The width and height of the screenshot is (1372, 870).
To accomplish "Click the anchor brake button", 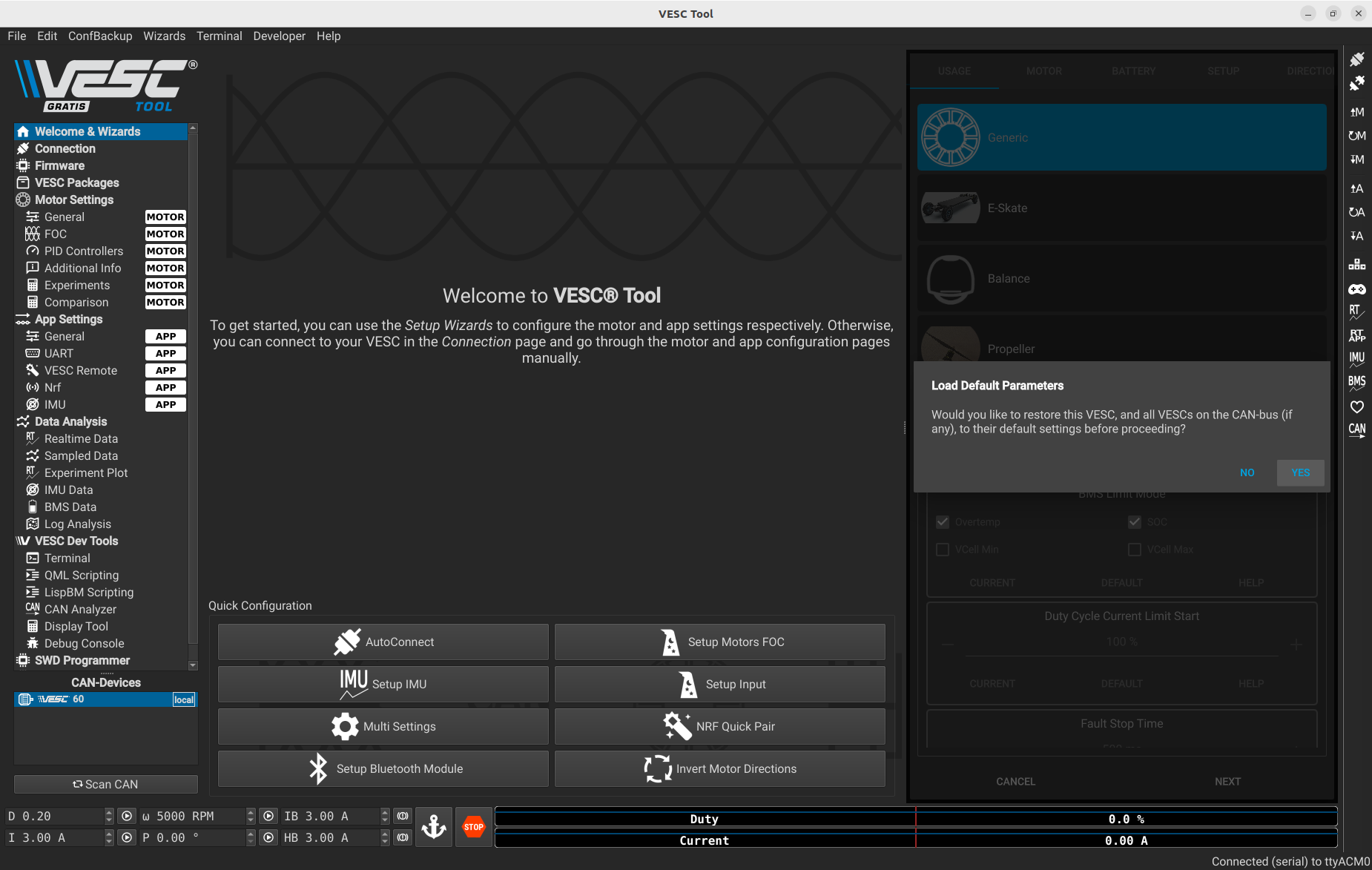I will 434,826.
